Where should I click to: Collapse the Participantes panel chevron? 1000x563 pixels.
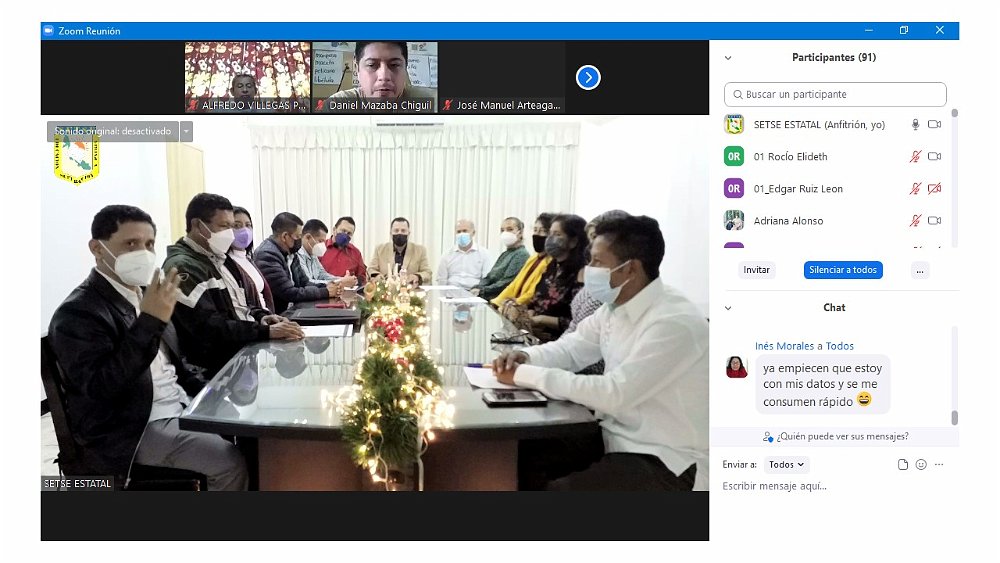tap(728, 58)
